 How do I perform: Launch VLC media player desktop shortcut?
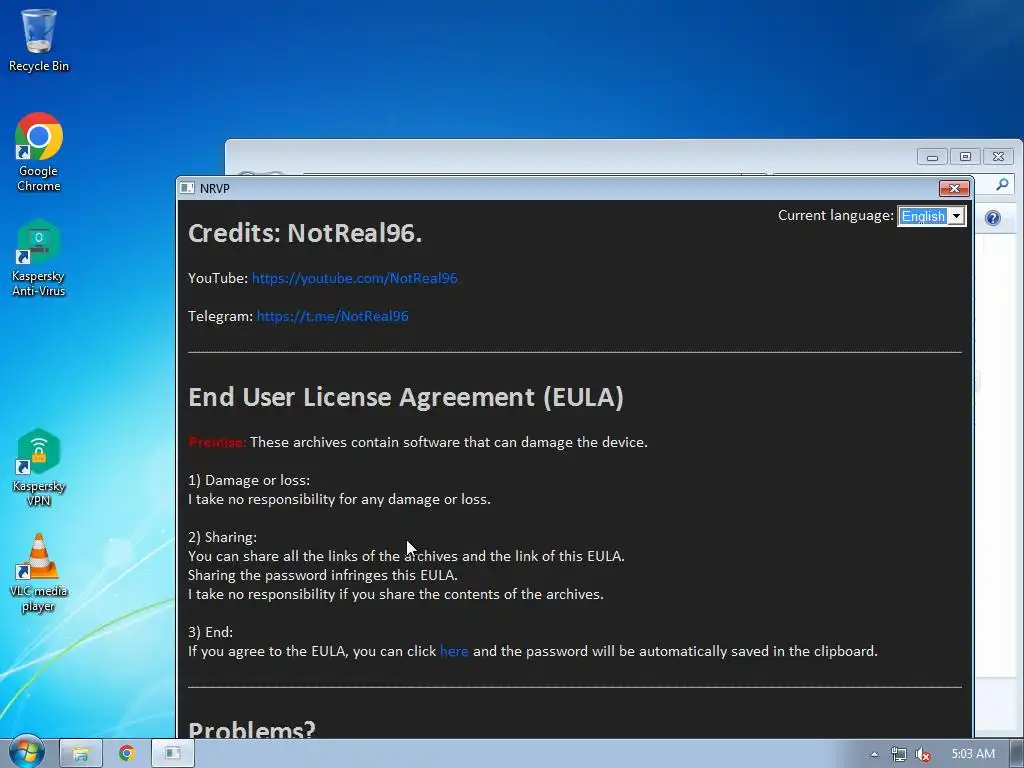39,573
